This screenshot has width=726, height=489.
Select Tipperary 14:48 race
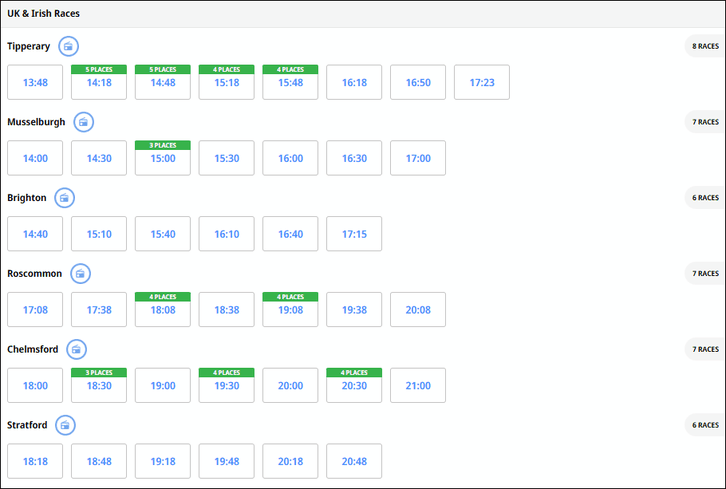(x=163, y=82)
